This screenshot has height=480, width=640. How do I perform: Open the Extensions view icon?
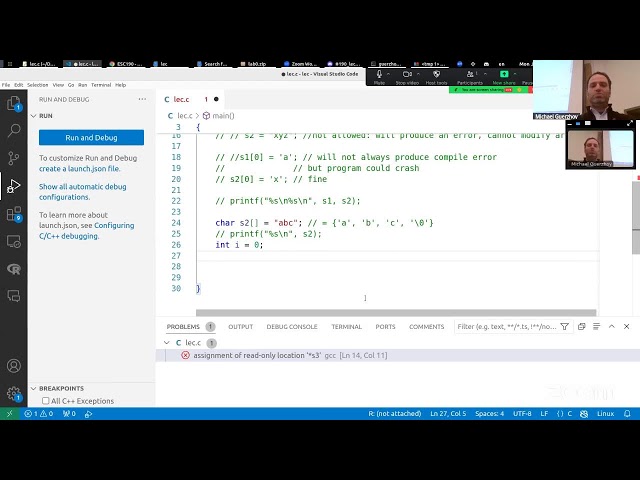(x=14, y=214)
